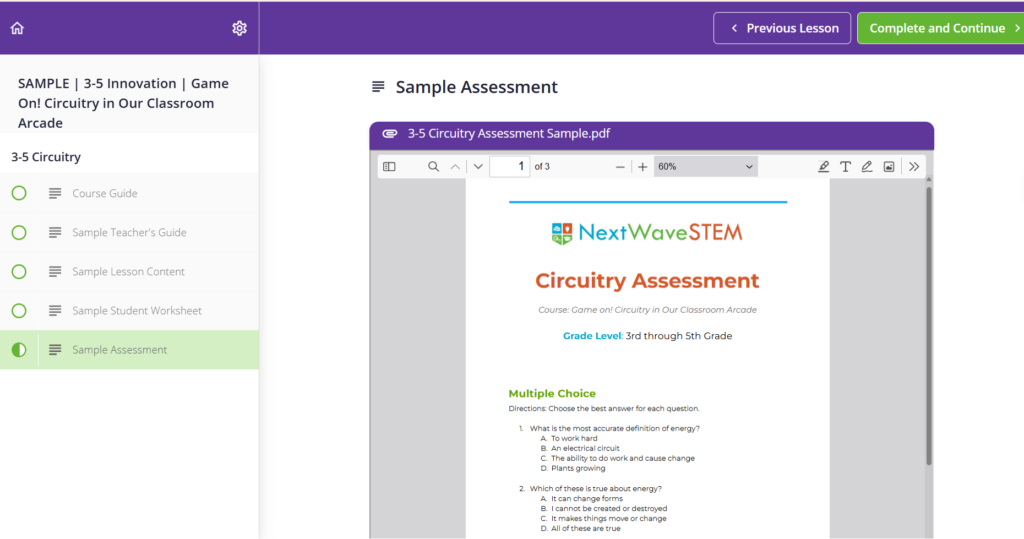Toggle completion circle for Course Guide
This screenshot has height=539, width=1024.
coord(19,193)
